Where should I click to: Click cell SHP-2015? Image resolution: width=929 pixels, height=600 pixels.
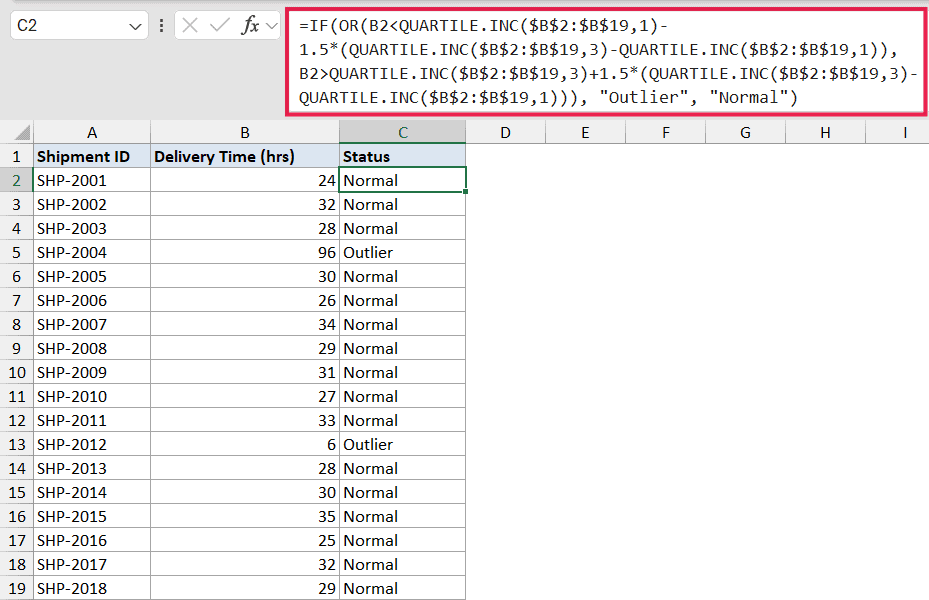click(92, 516)
